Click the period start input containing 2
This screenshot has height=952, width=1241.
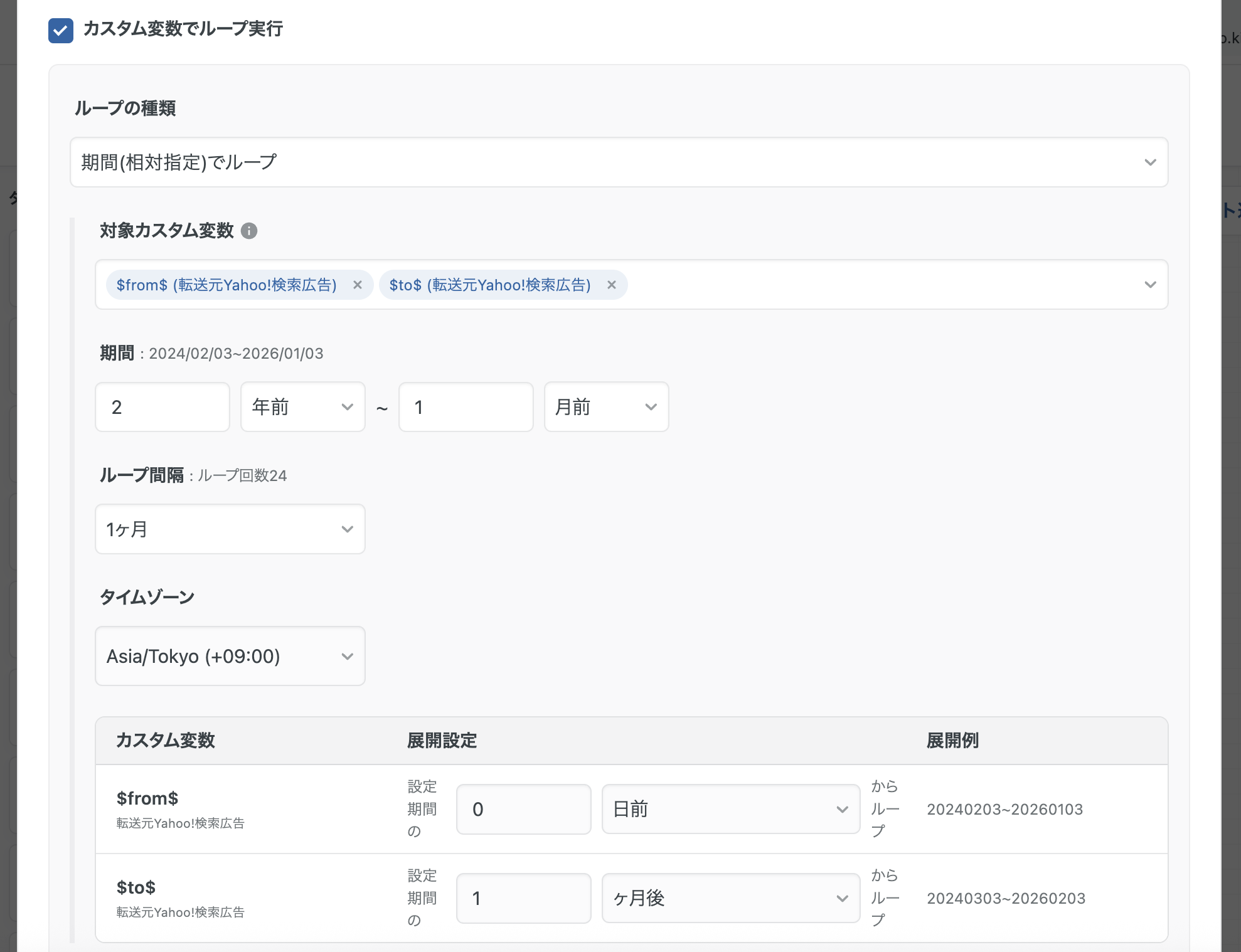tap(162, 407)
